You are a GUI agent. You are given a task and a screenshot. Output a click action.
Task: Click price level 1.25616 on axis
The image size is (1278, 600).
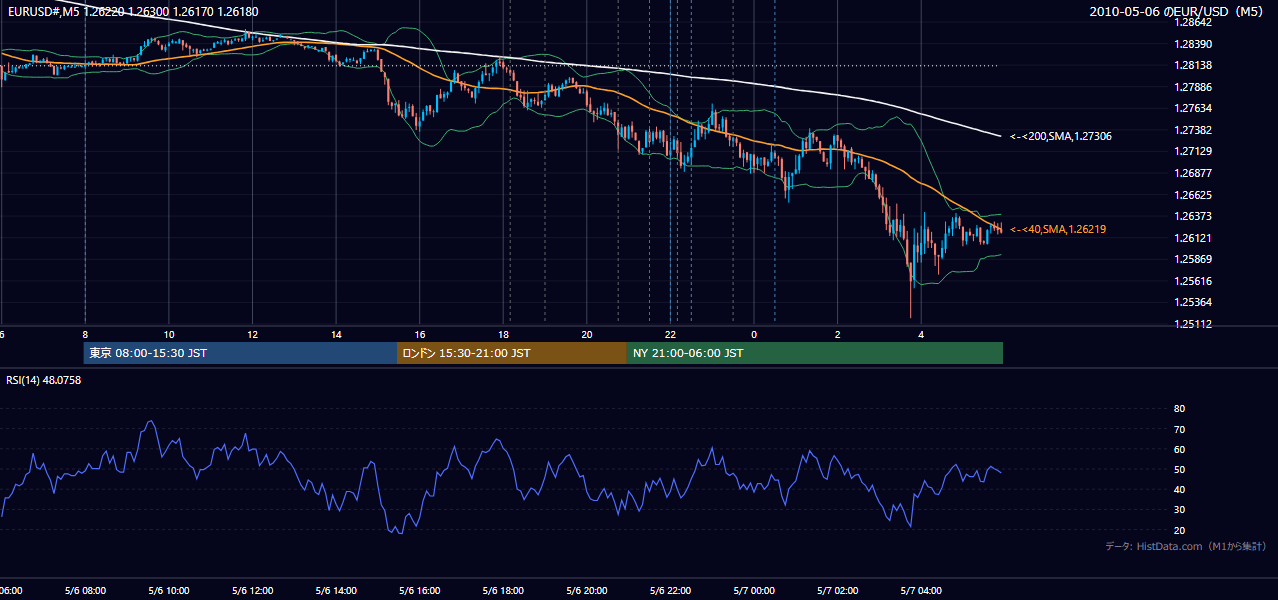pos(1192,281)
